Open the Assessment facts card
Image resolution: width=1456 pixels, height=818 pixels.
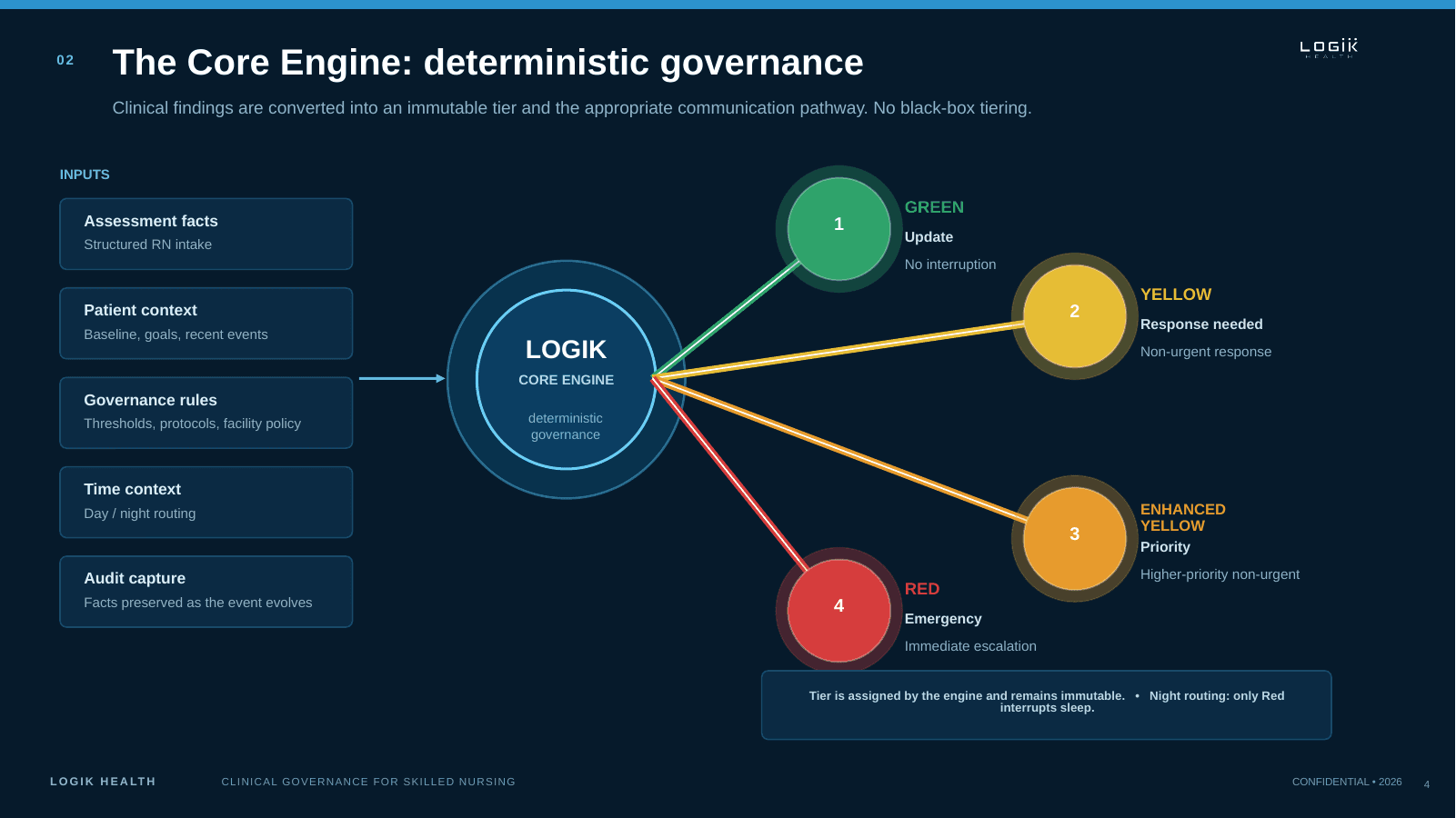pos(206,234)
